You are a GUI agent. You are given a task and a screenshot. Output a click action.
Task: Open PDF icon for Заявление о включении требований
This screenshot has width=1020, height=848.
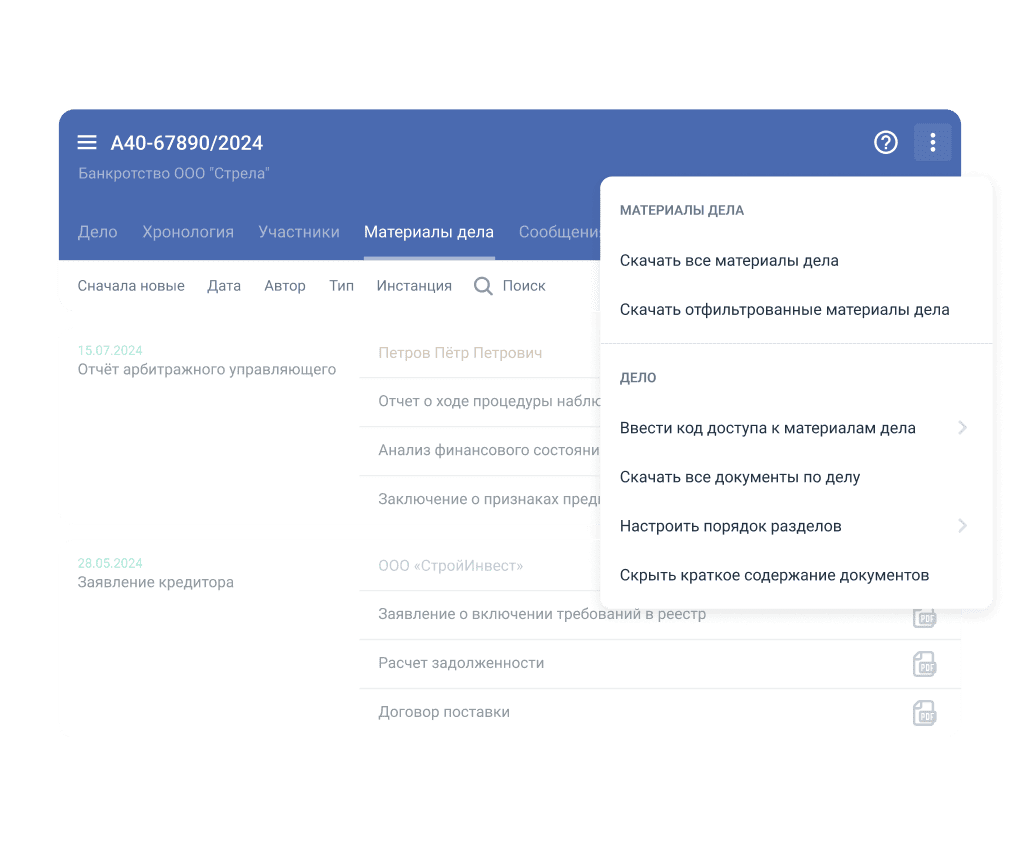(924, 618)
